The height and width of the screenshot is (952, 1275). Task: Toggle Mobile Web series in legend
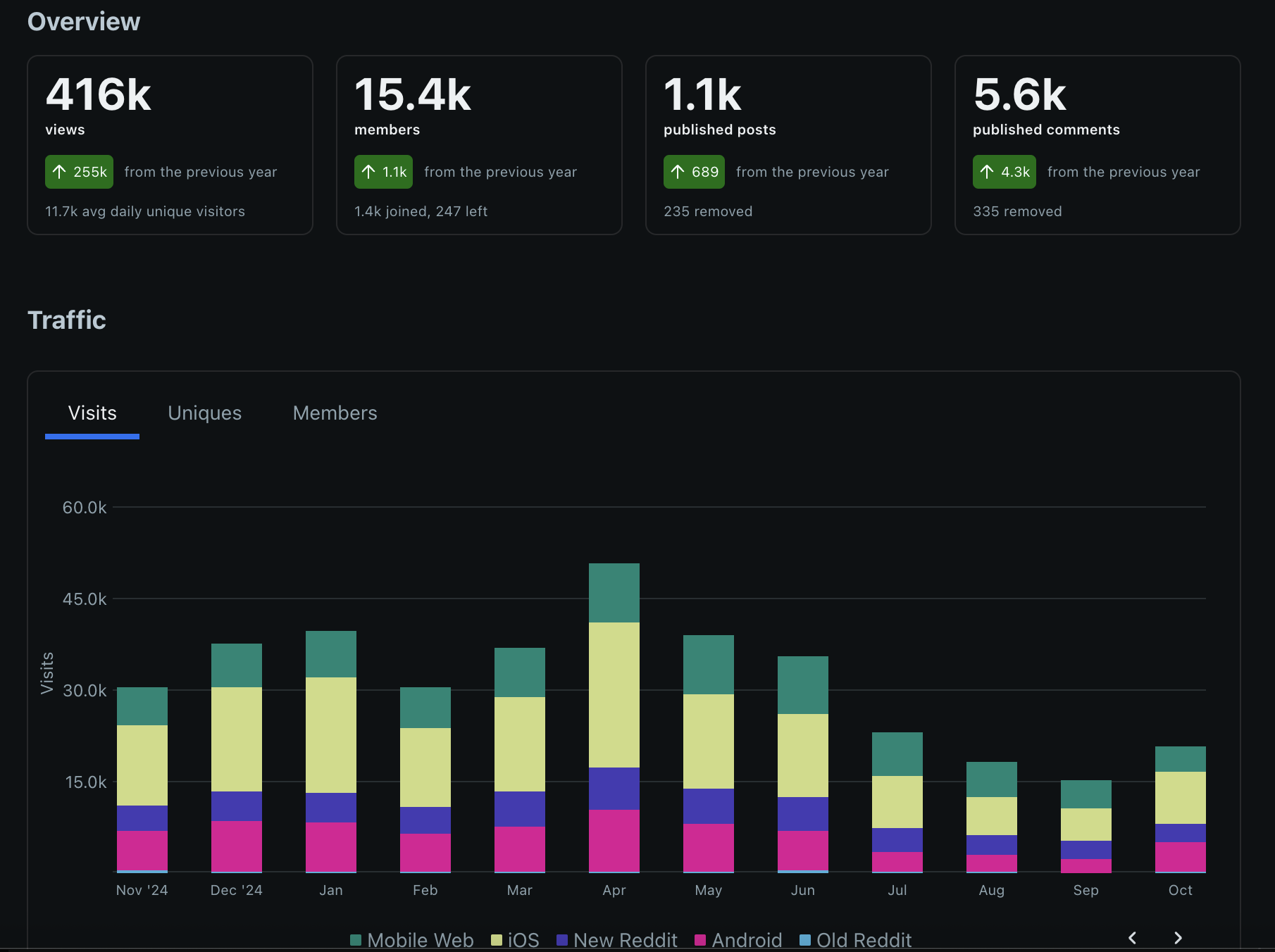[412, 940]
